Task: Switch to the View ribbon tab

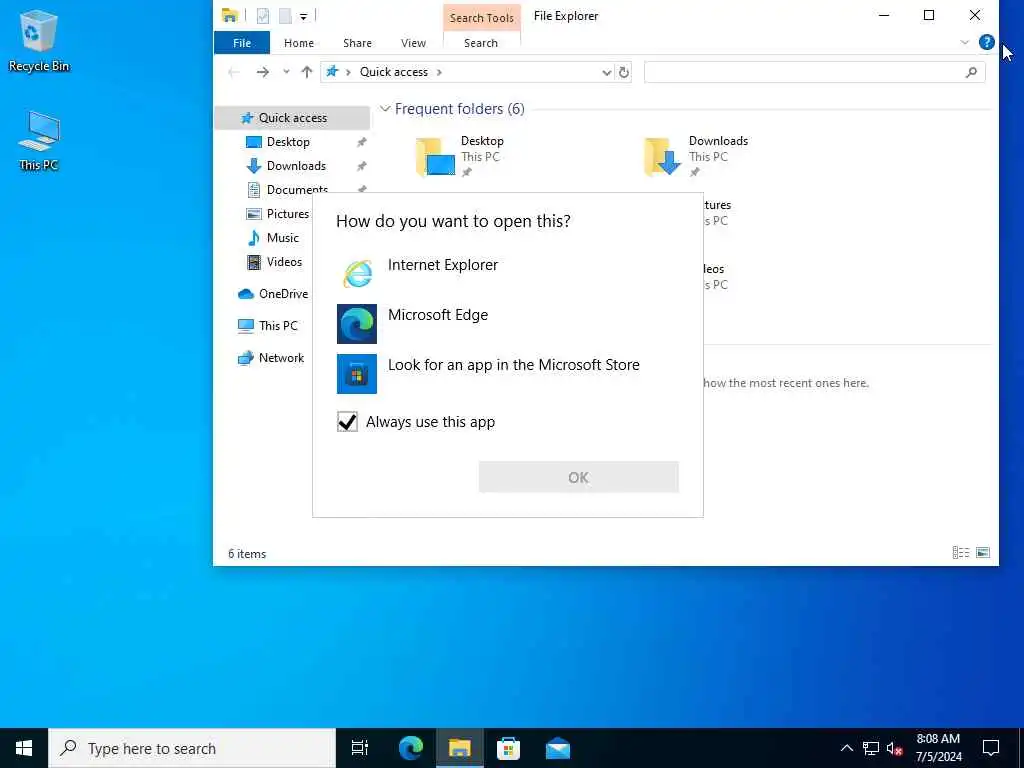Action: tap(413, 43)
